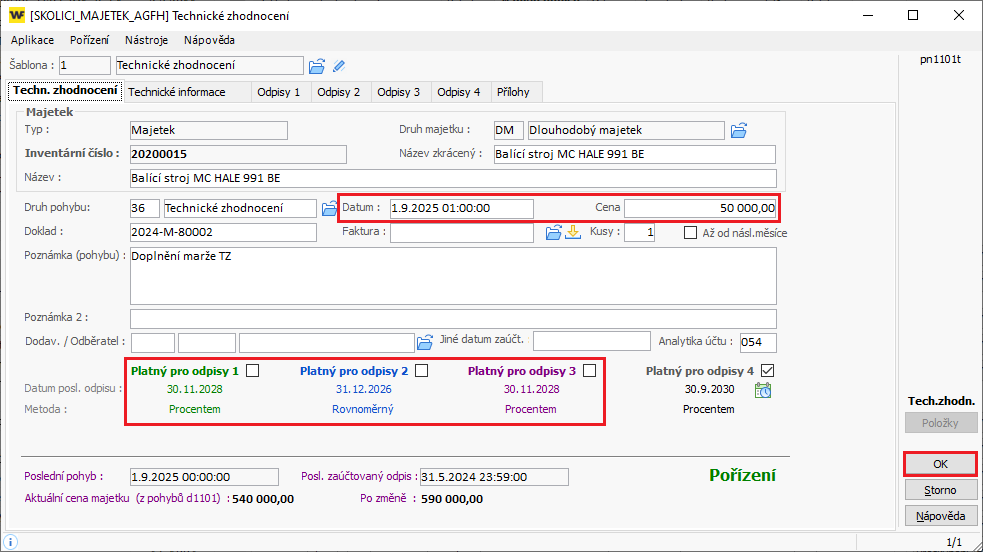Screen dimensions: 983x552
Task: Click the pencil edit icon beside Šablona
Action: [339, 66]
